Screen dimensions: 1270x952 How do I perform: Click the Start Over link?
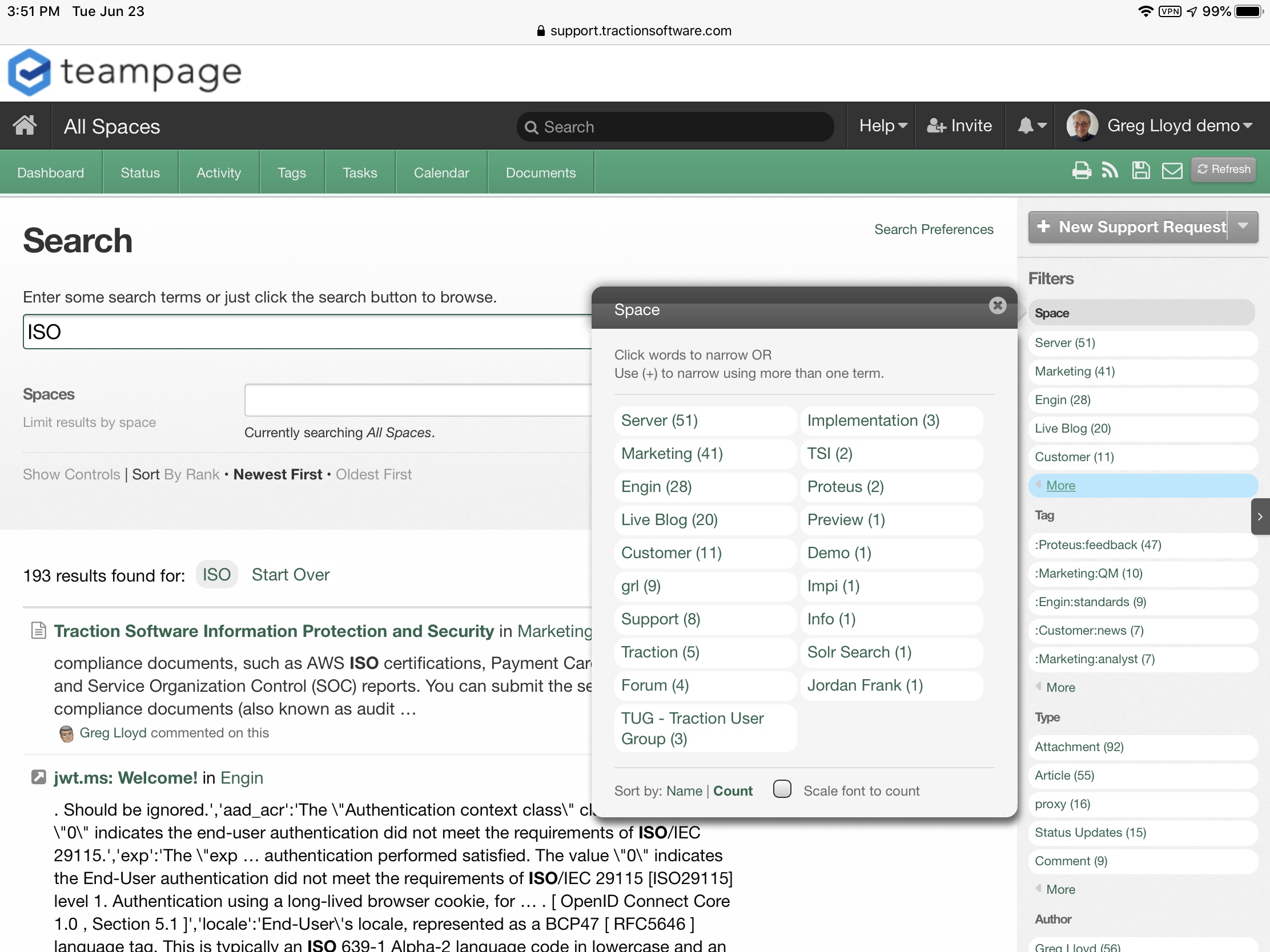[290, 574]
